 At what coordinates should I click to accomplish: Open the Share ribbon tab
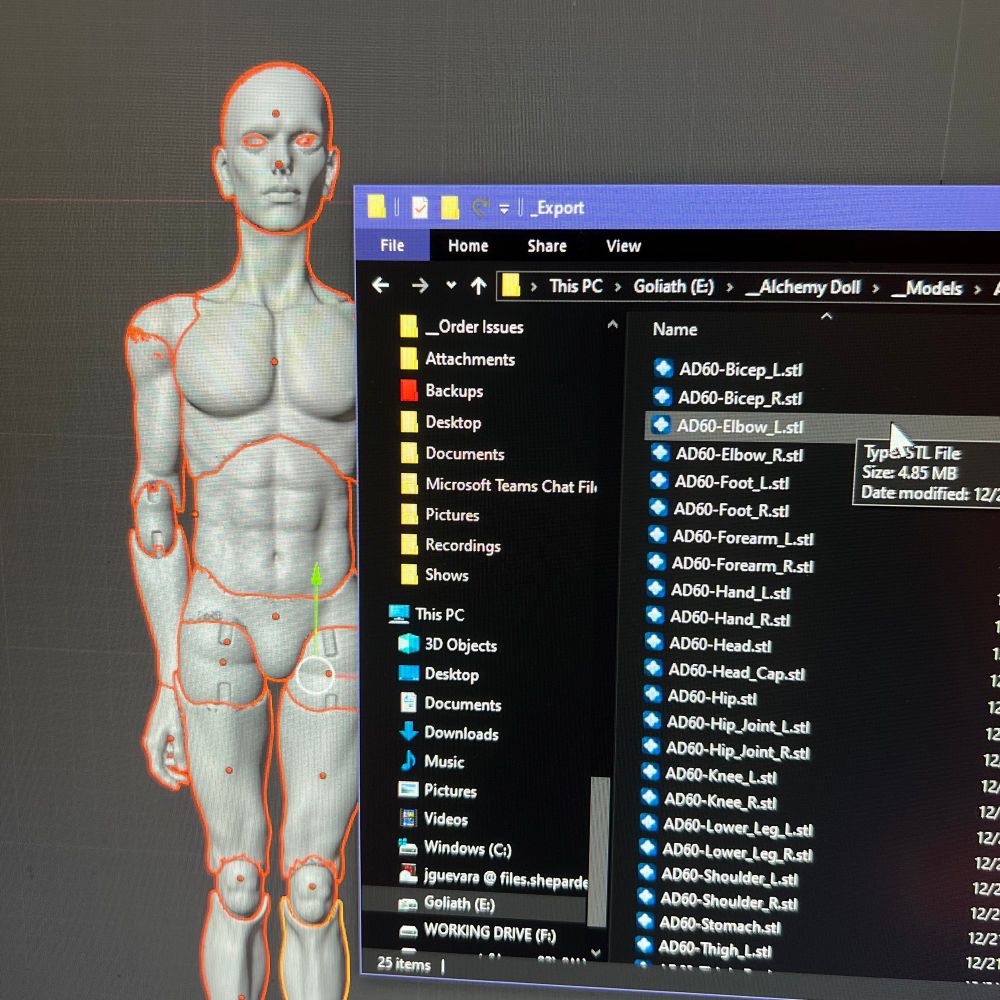(547, 246)
